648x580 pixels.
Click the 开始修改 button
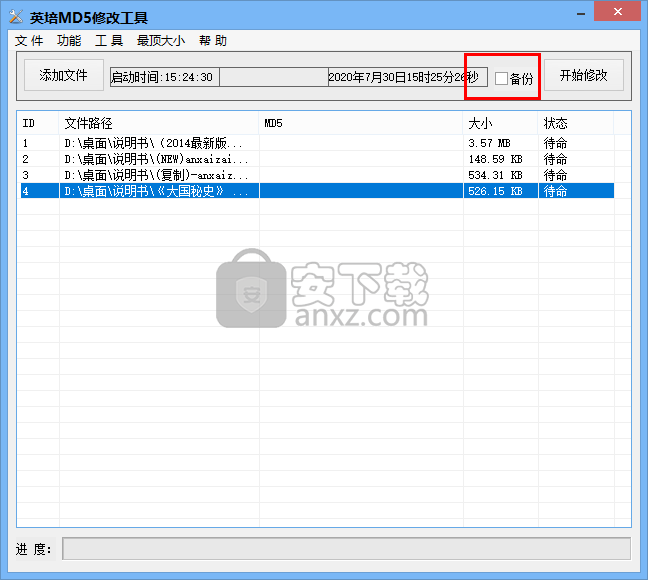coord(584,75)
